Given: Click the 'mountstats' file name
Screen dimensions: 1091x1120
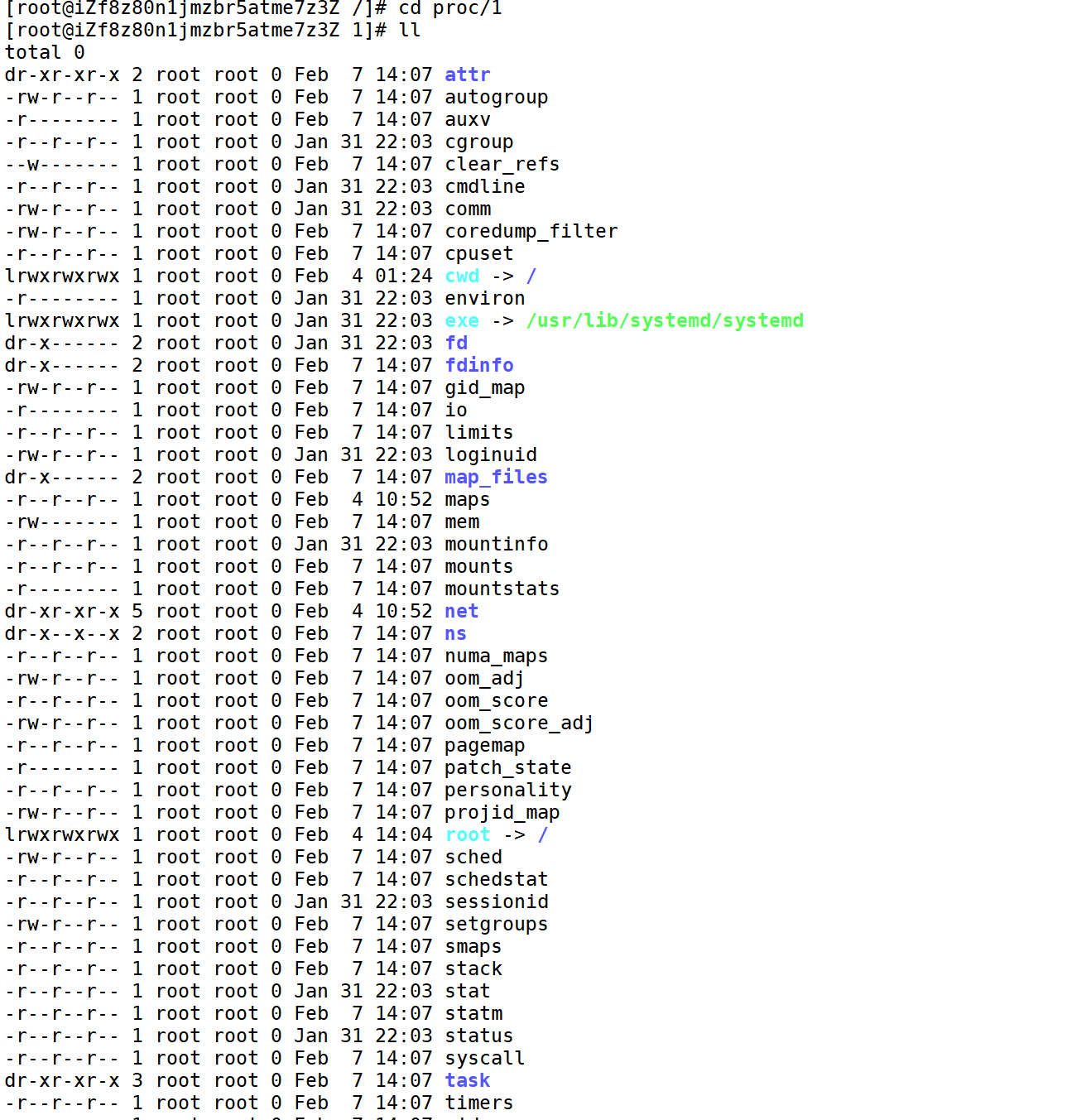Looking at the screenshot, I should tap(502, 589).
